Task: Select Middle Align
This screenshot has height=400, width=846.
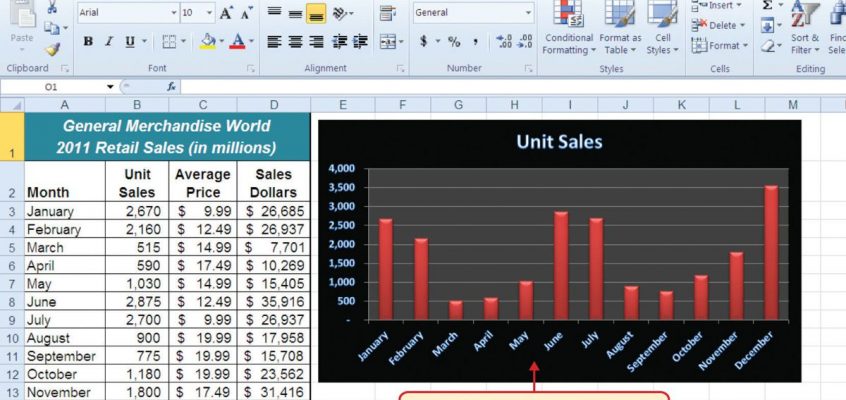Action: click(x=295, y=13)
